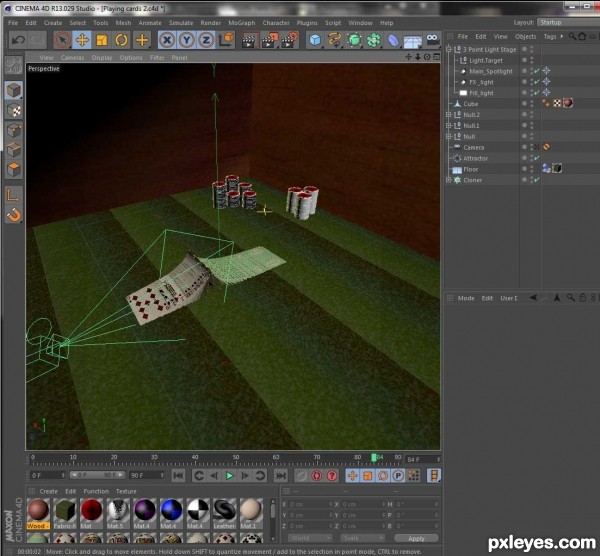Image resolution: width=600 pixels, height=556 pixels.
Task: Click the coordinate system icon
Action: (x=226, y=40)
